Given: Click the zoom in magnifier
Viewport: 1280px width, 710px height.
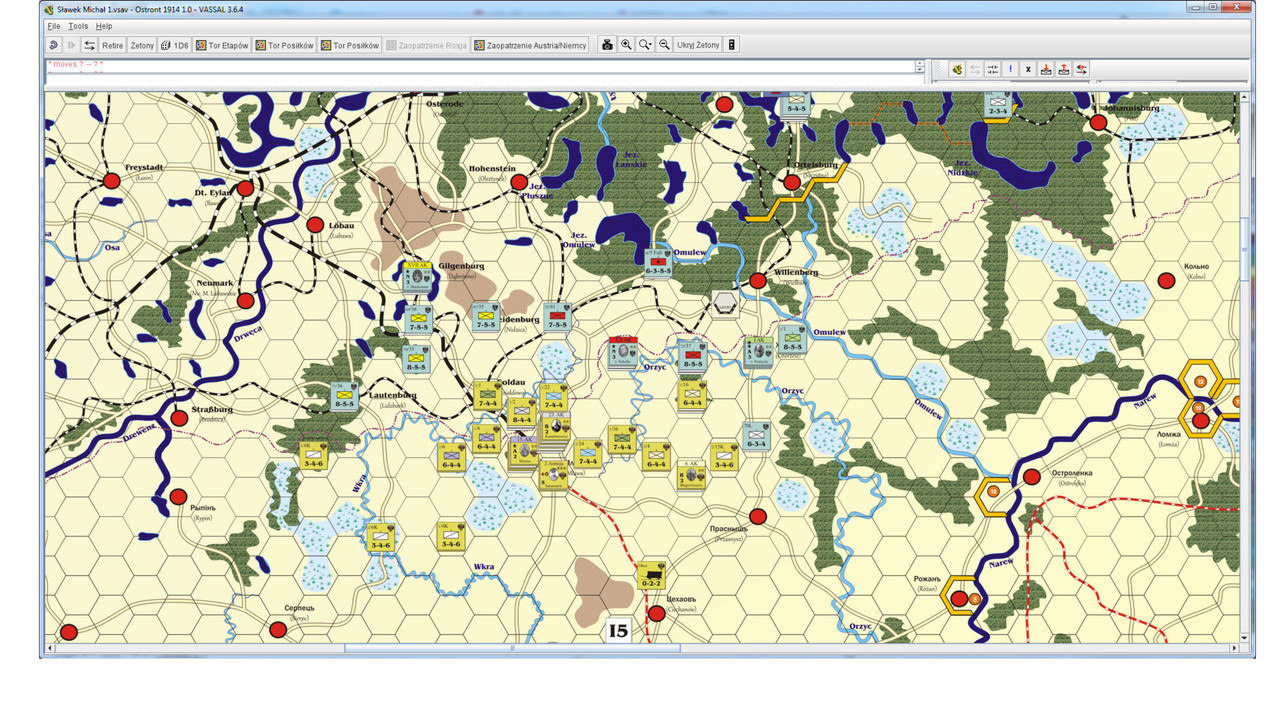Looking at the screenshot, I should click(x=626, y=45).
